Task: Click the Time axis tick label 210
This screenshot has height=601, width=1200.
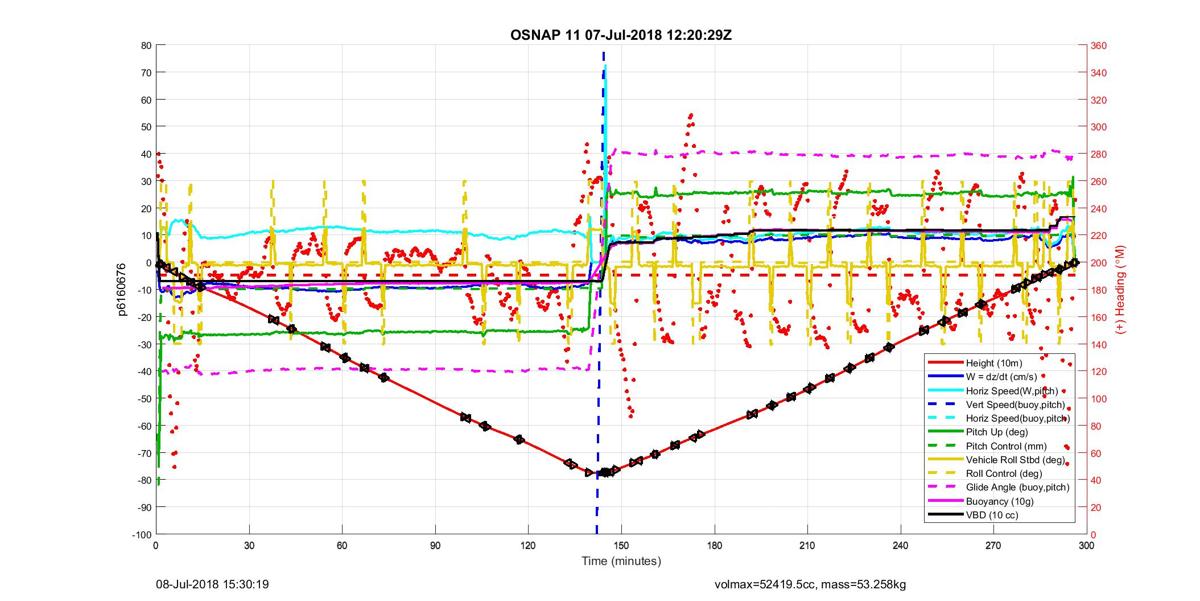Action: pyautogui.click(x=807, y=546)
